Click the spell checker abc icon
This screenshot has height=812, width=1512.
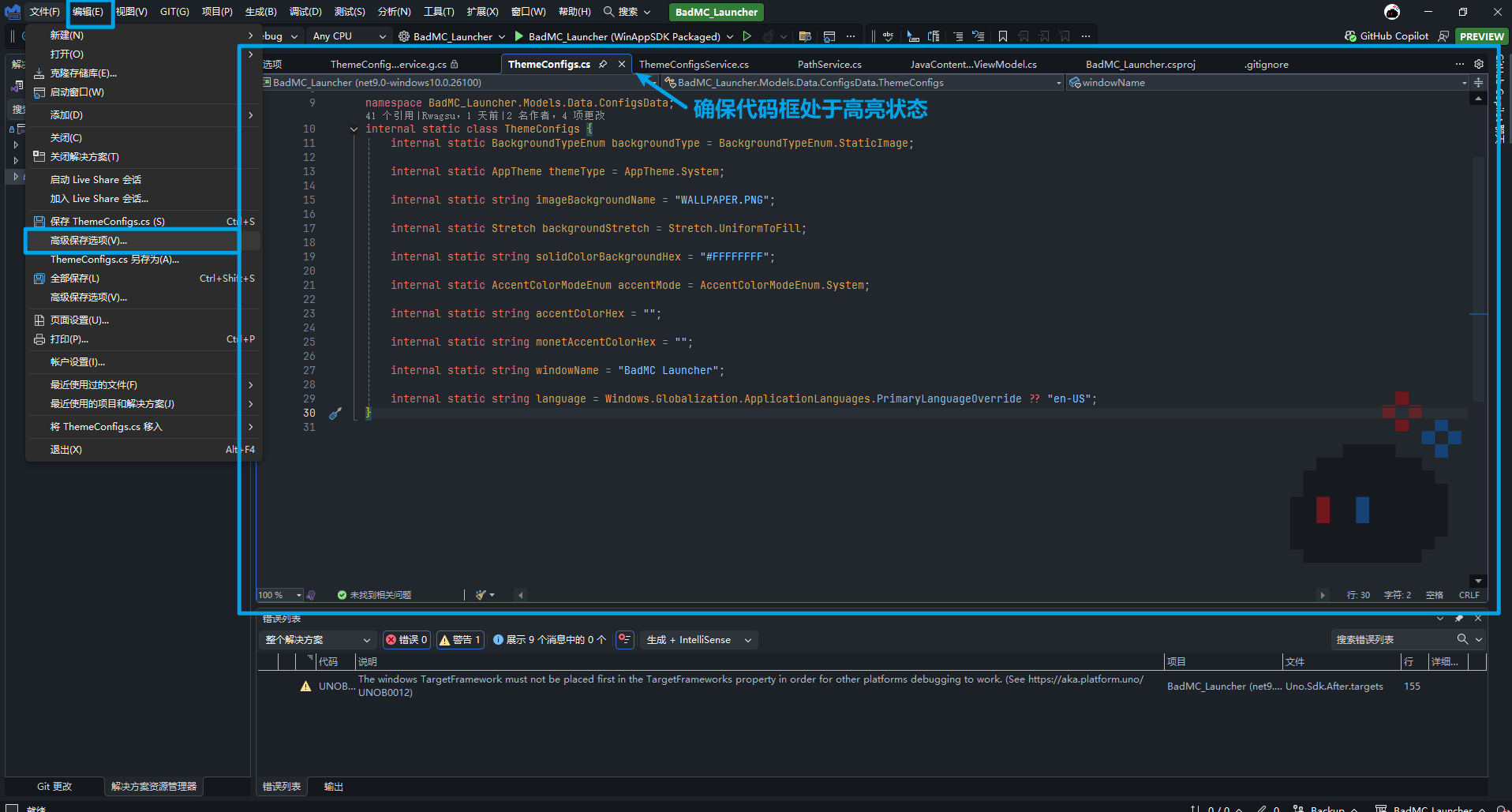point(888,36)
